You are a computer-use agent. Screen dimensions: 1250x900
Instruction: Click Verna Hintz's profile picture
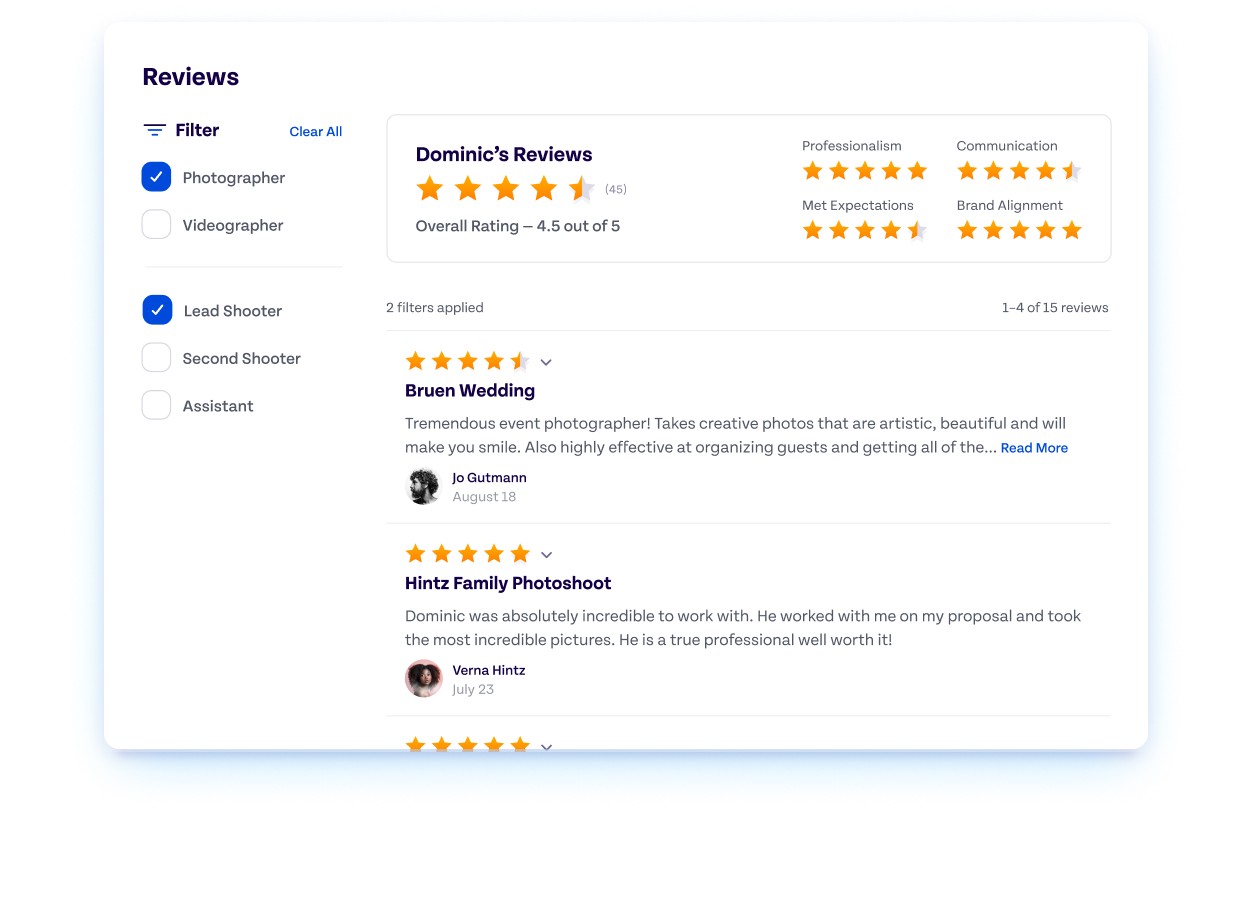pyautogui.click(x=424, y=679)
